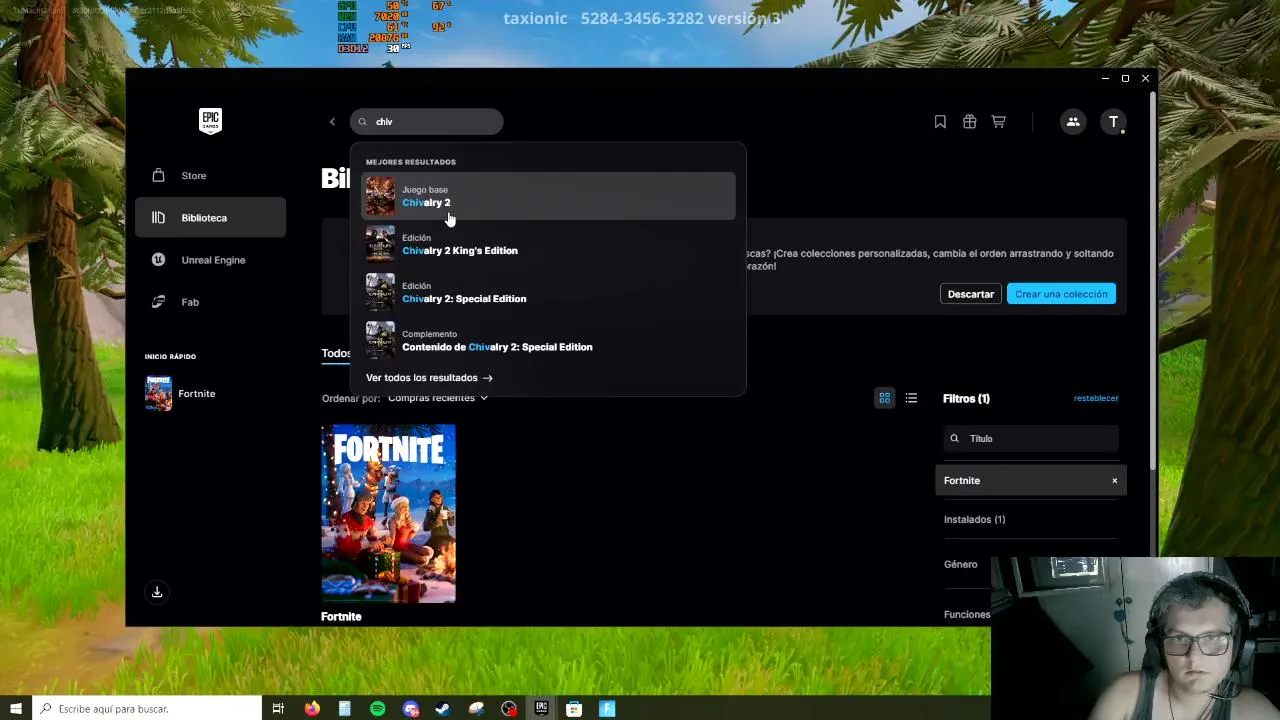This screenshot has width=1280, height=720.
Task: Open the notepad document taskbar icon
Action: [x=344, y=708]
